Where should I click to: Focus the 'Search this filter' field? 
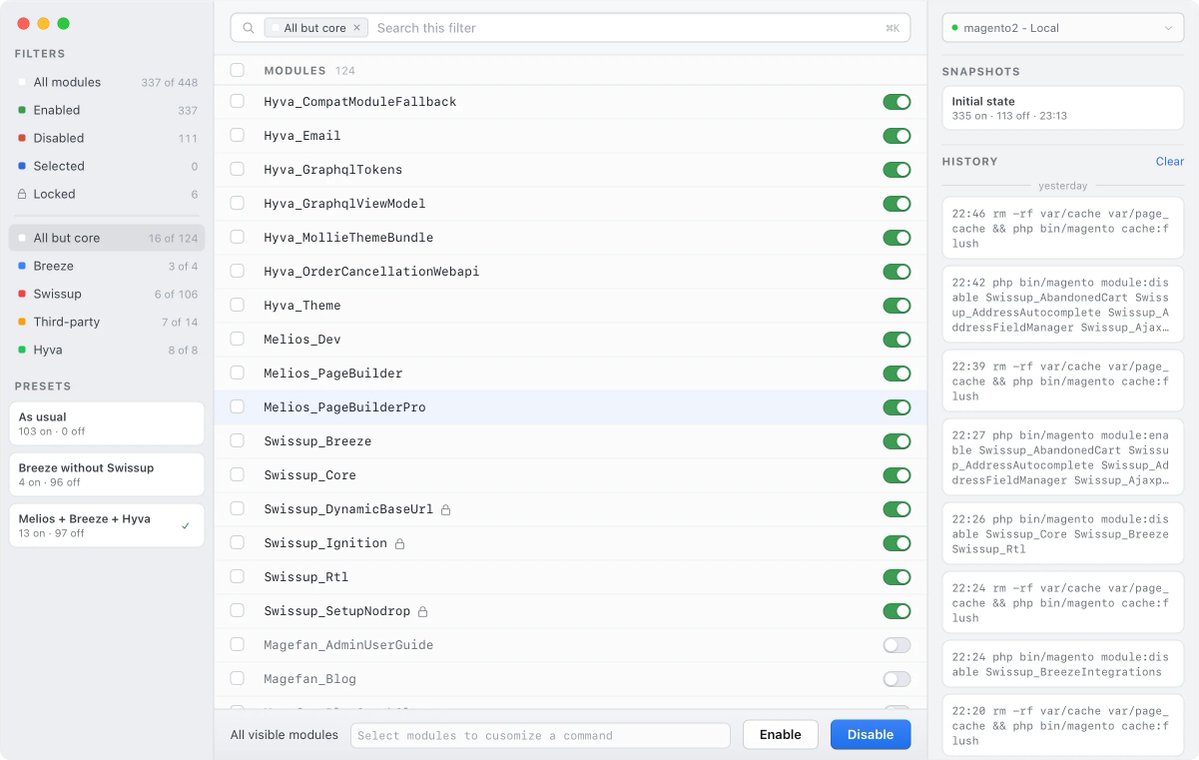pyautogui.click(x=627, y=28)
